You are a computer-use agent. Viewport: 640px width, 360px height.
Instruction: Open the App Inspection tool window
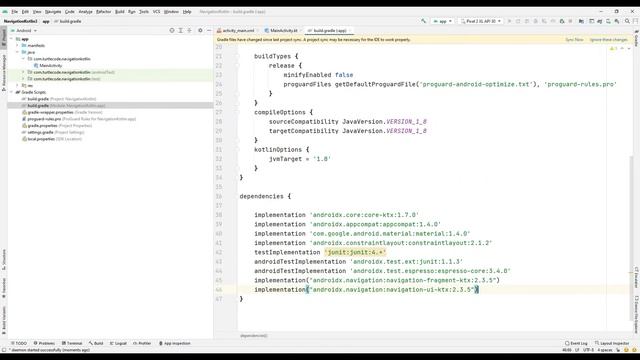point(174,343)
